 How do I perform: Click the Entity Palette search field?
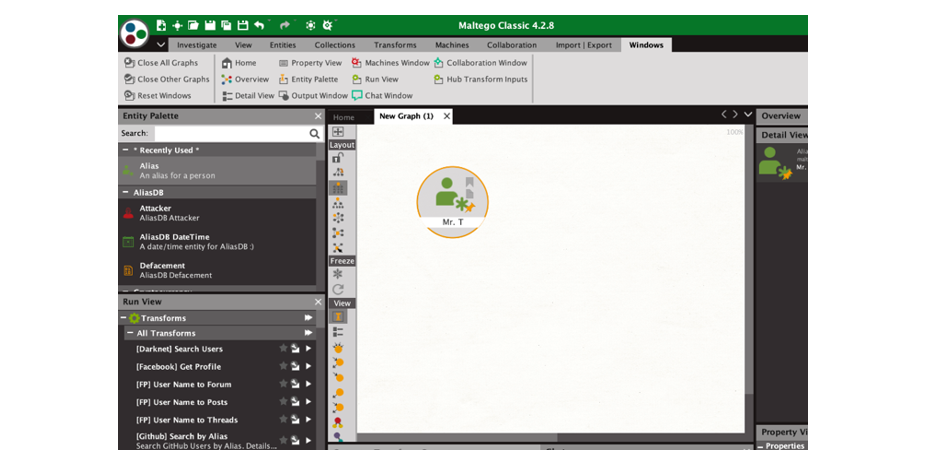click(x=231, y=134)
